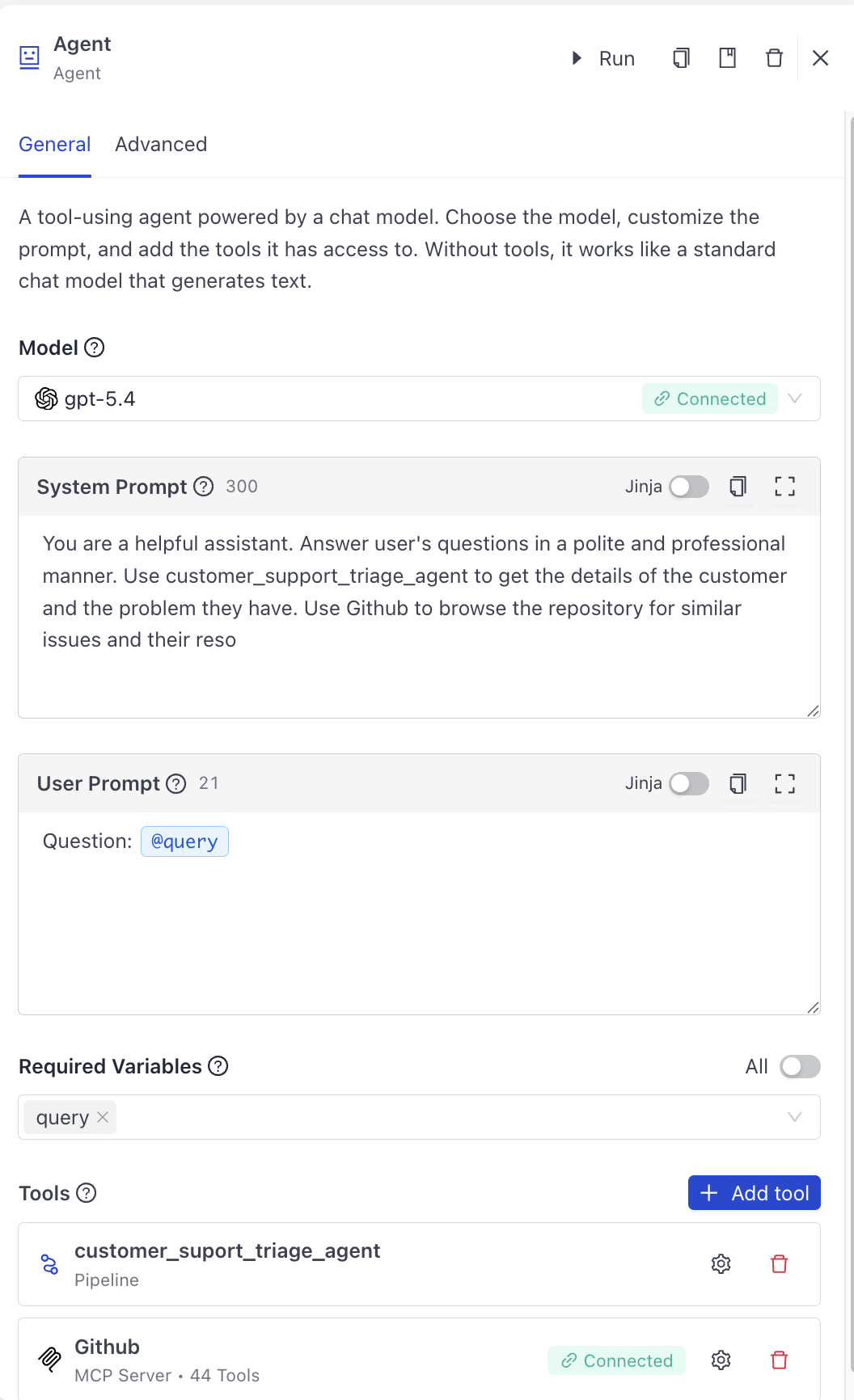The image size is (854, 1400).
Task: Select the General tab
Action: click(54, 144)
